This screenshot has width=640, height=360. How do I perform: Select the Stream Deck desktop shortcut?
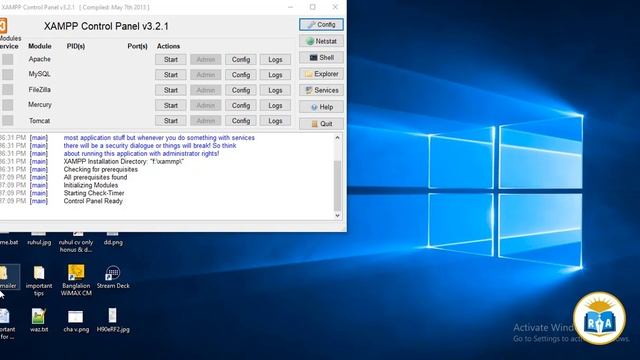tap(113, 277)
